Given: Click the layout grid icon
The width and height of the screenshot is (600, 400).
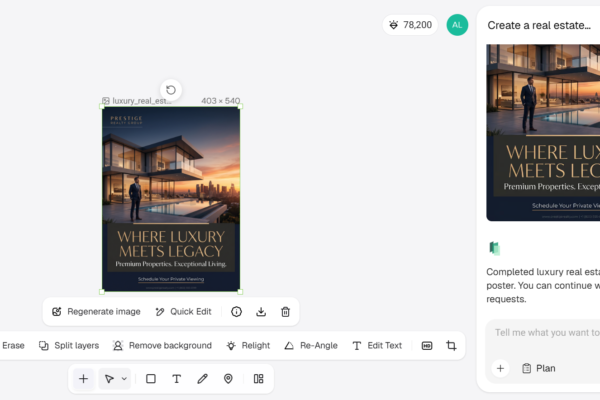Looking at the screenshot, I should 259,379.
